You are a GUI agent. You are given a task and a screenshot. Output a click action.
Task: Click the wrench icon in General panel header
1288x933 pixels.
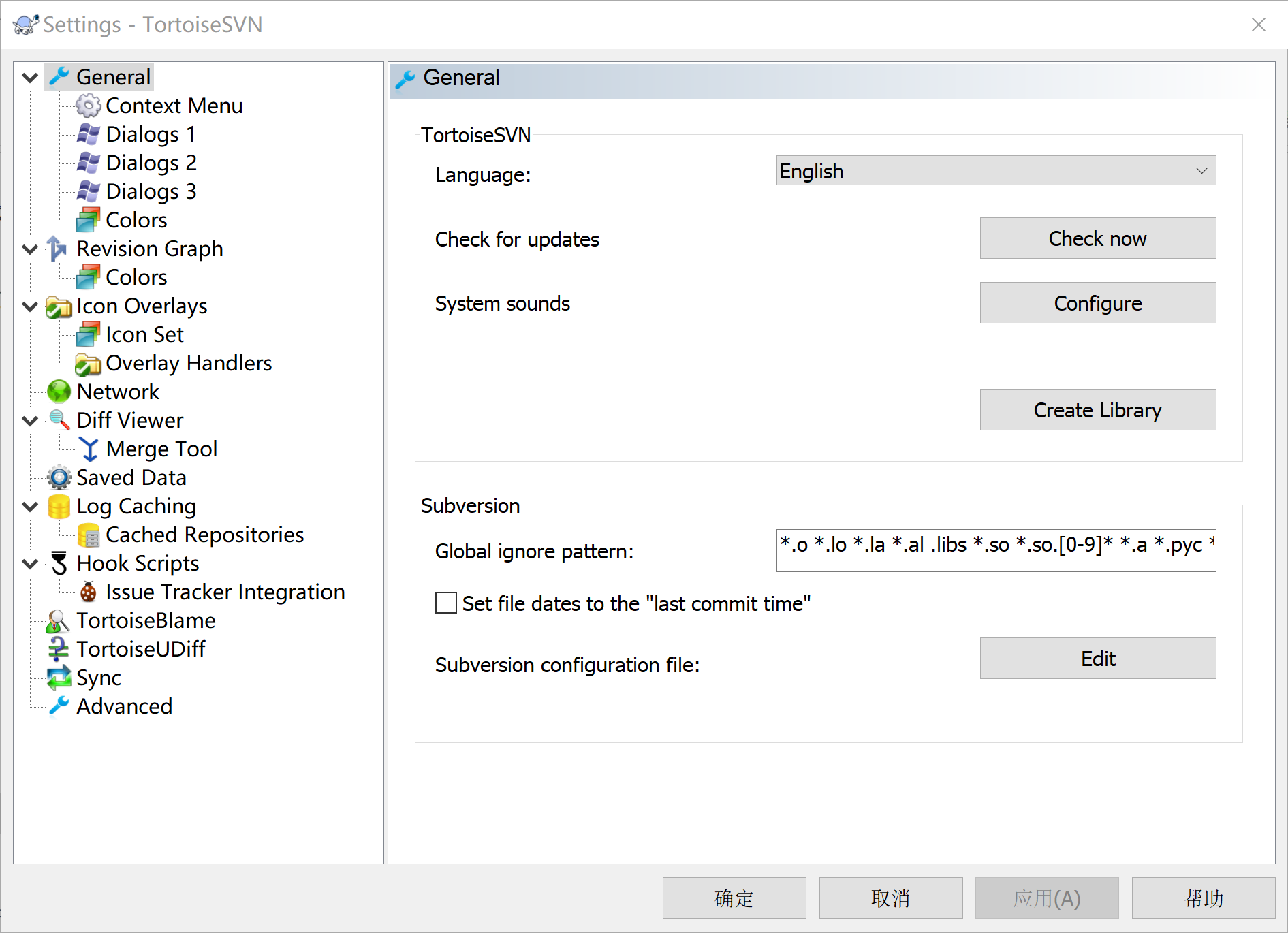pyautogui.click(x=405, y=79)
